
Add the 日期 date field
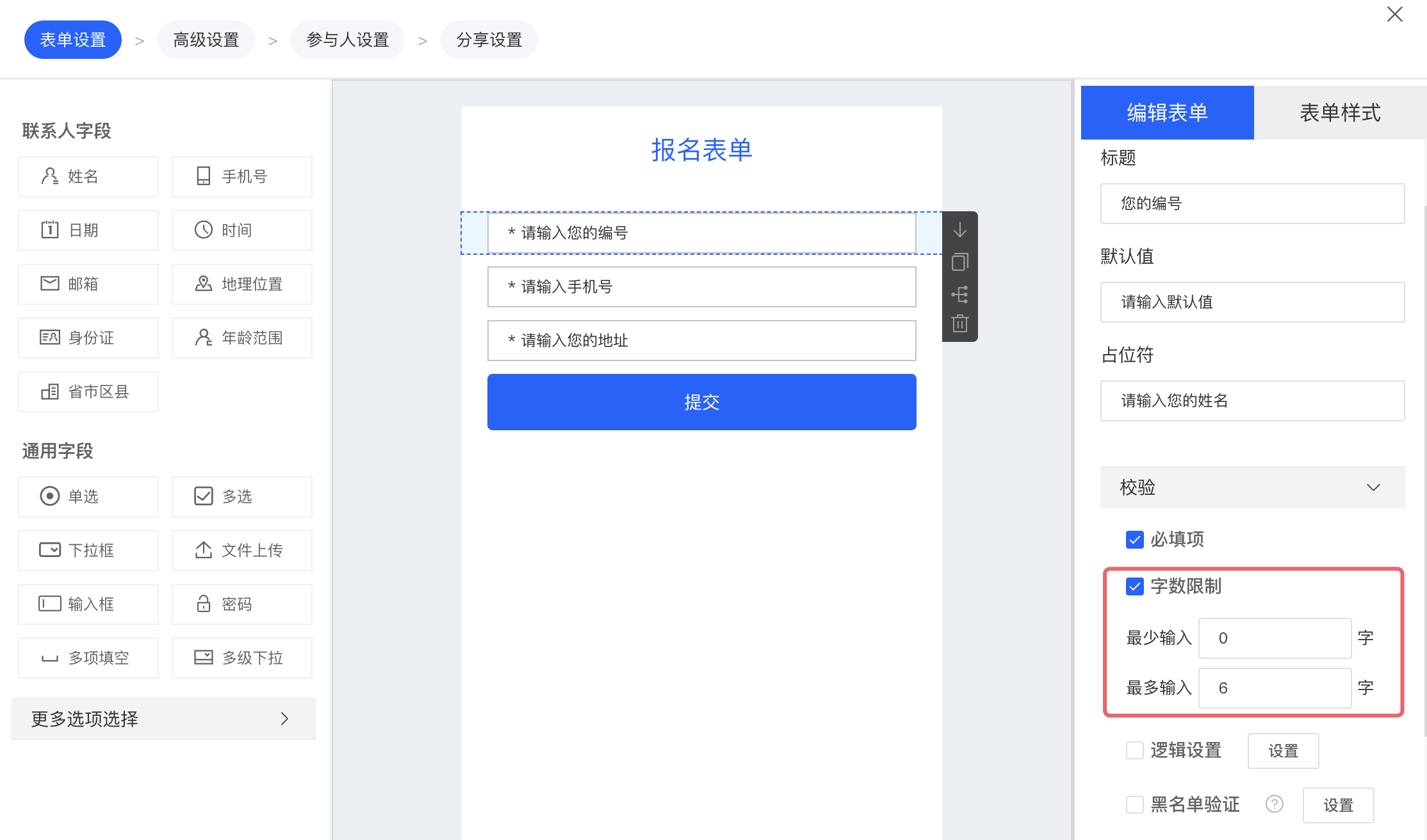pyautogui.click(x=88, y=230)
